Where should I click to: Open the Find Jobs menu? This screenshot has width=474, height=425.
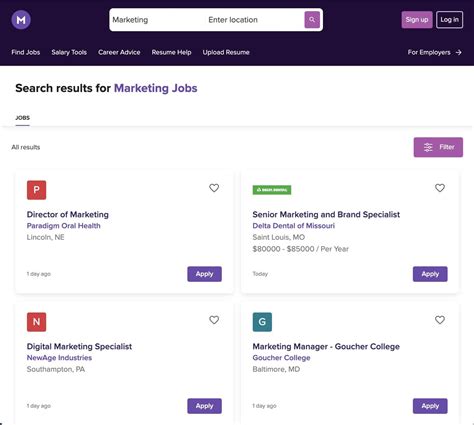coord(26,52)
